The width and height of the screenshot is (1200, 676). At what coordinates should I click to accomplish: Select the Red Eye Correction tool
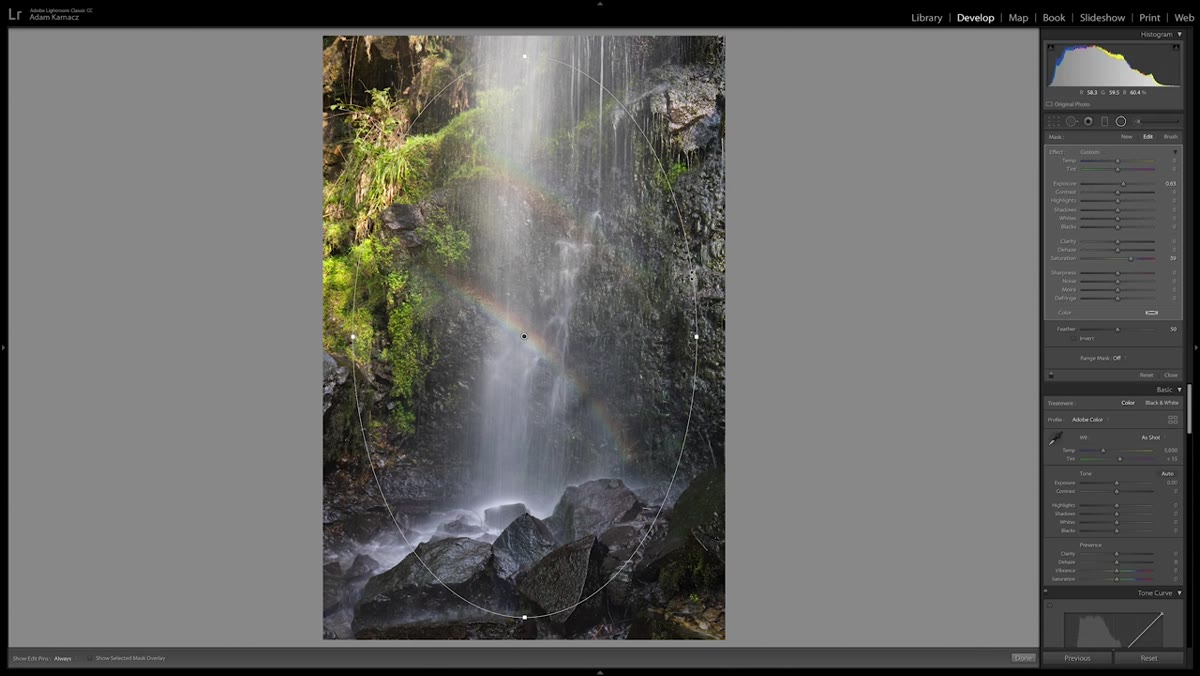[1088, 121]
